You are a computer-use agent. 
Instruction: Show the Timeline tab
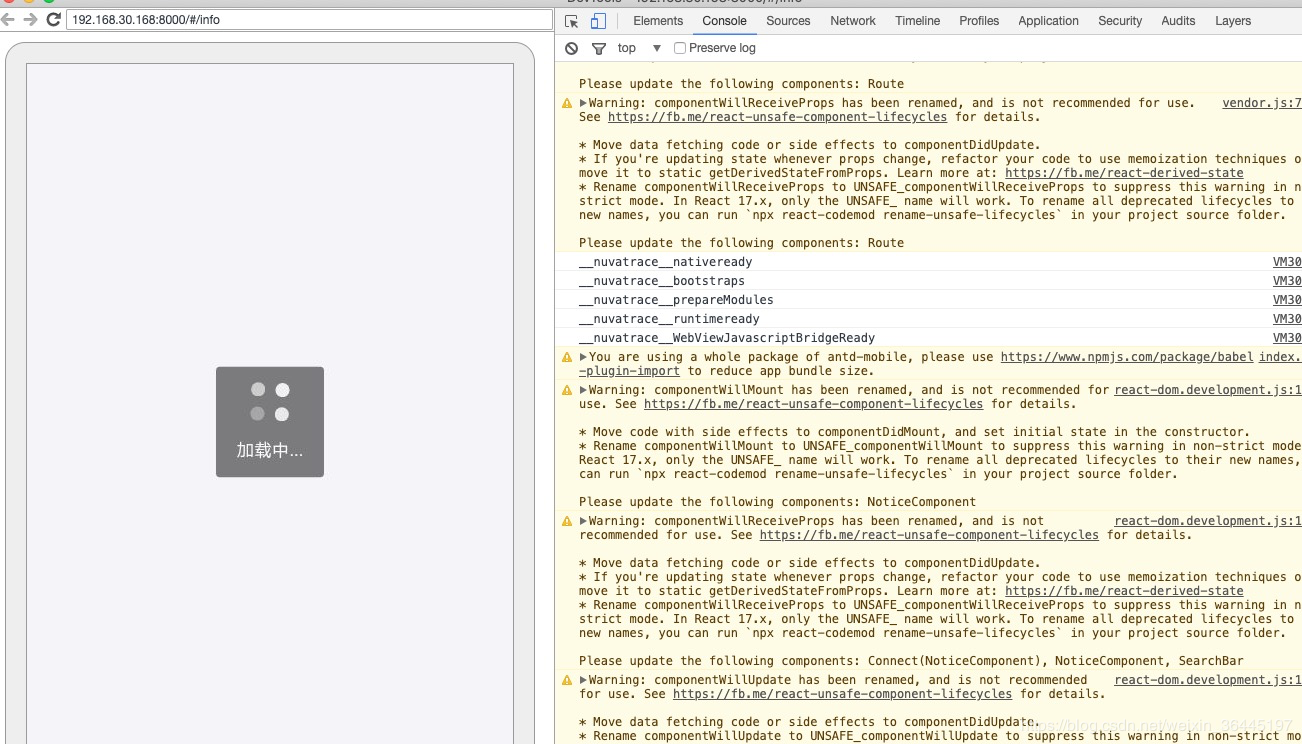tap(918, 21)
